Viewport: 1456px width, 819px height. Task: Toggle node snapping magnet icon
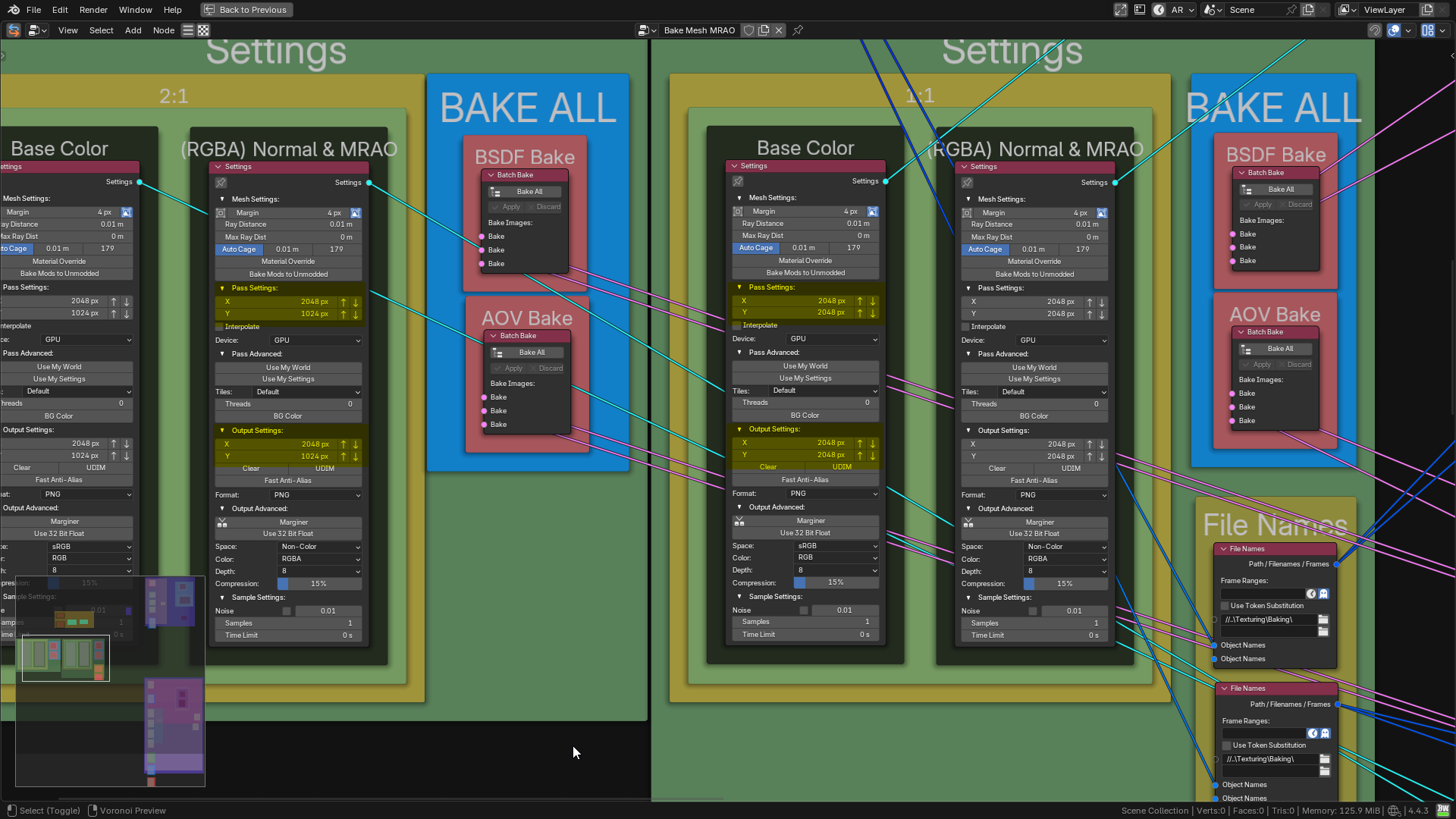click(x=1375, y=30)
